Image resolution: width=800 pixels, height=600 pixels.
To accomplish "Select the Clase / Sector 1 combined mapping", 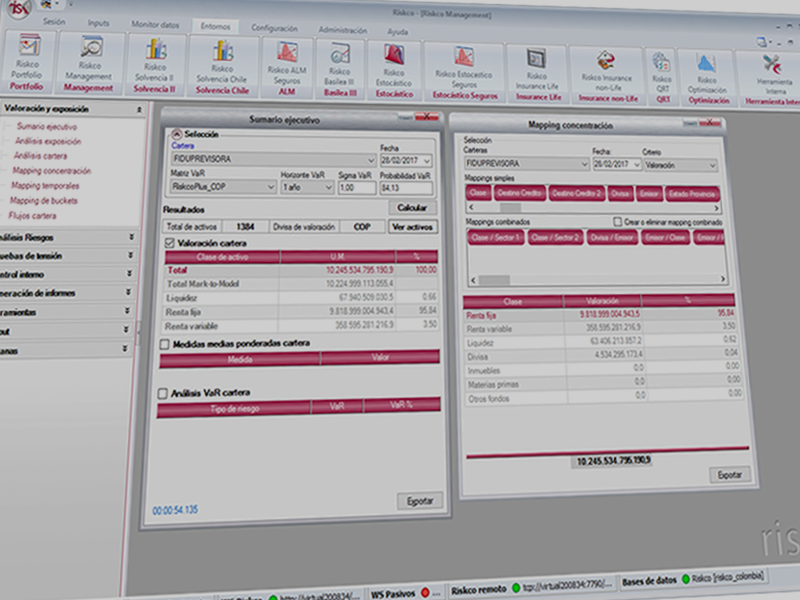I will click(495, 237).
